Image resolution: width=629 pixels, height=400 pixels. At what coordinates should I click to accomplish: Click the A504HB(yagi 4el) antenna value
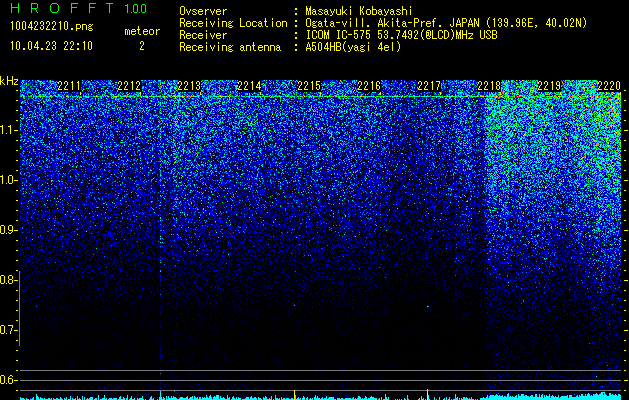pos(353,47)
